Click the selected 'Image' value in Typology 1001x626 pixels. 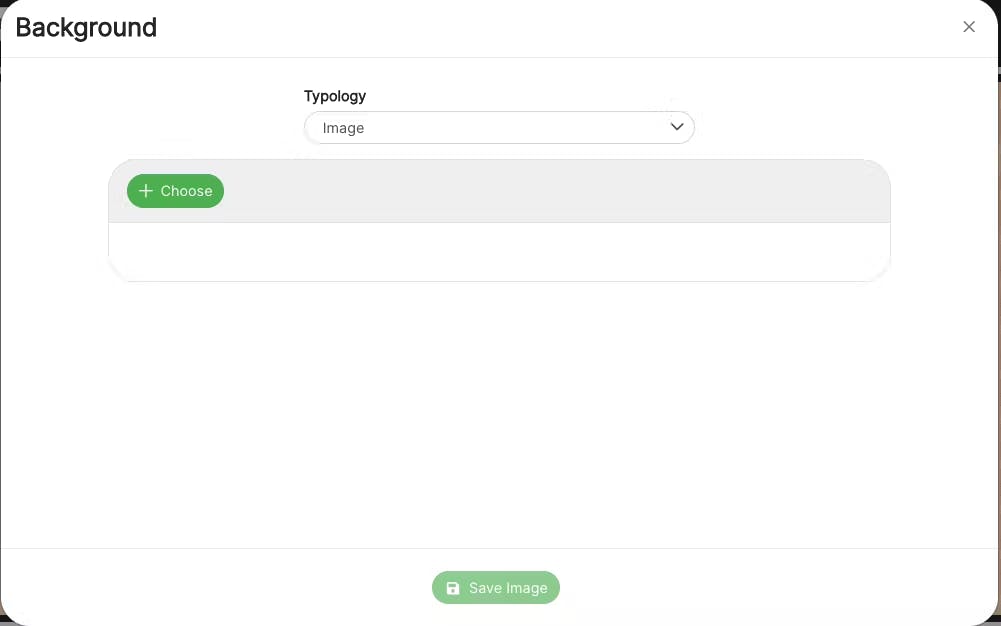pos(343,128)
